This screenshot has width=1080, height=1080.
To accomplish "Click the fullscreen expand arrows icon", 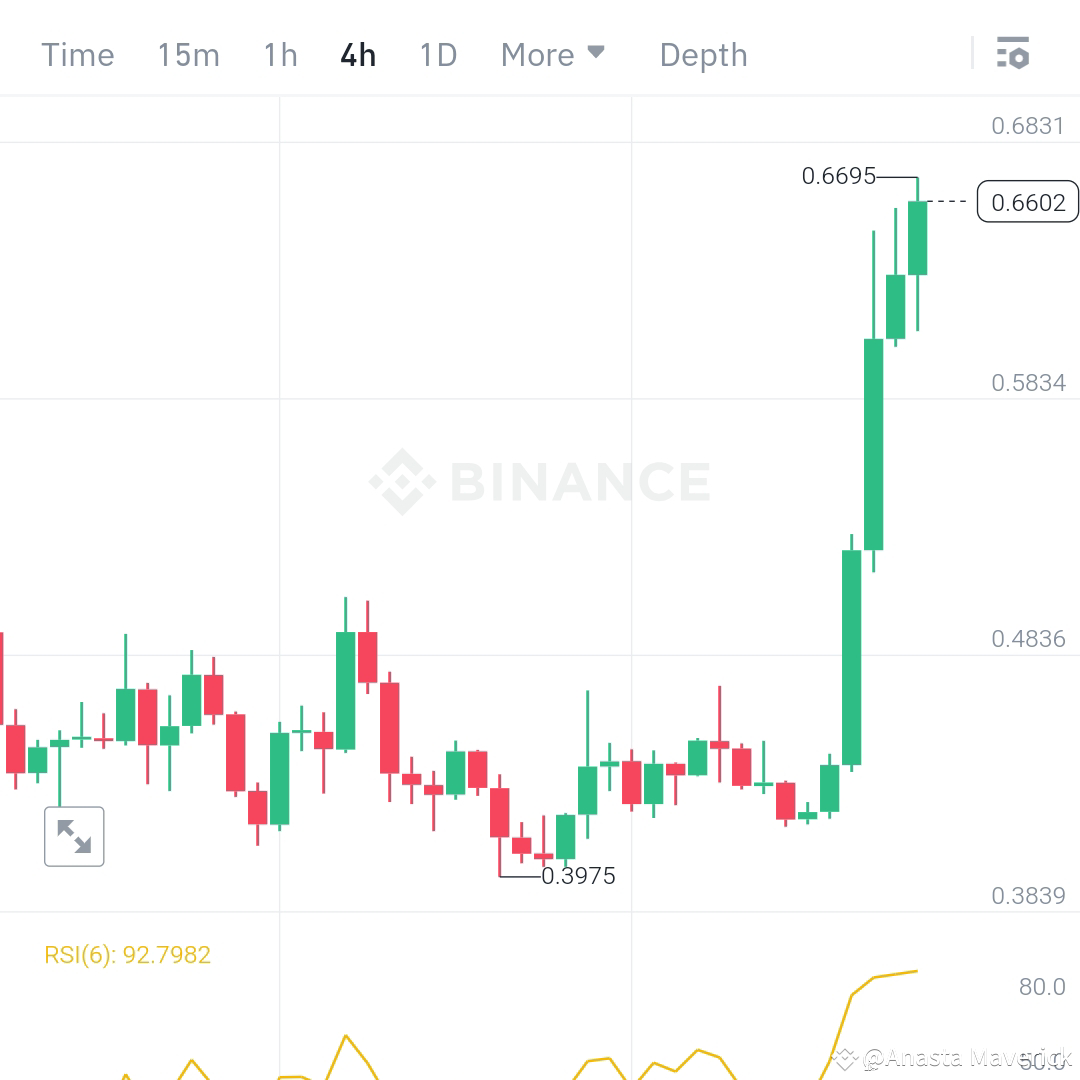I will [74, 836].
